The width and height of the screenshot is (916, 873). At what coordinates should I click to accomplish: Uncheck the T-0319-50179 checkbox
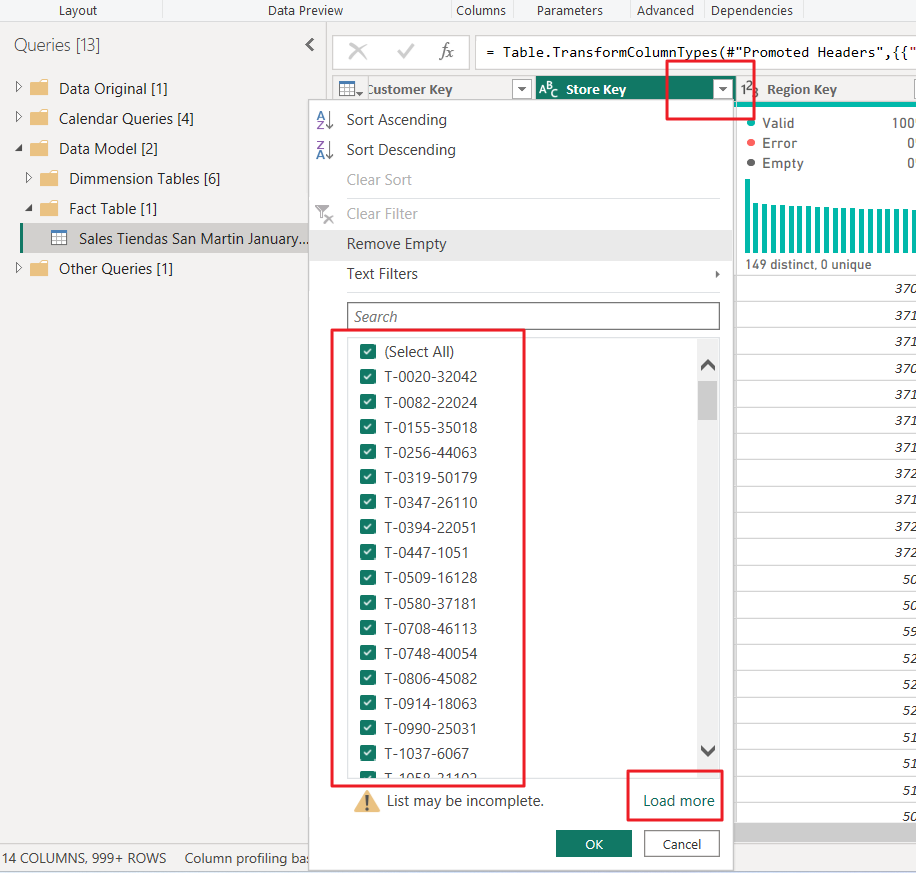(x=368, y=477)
